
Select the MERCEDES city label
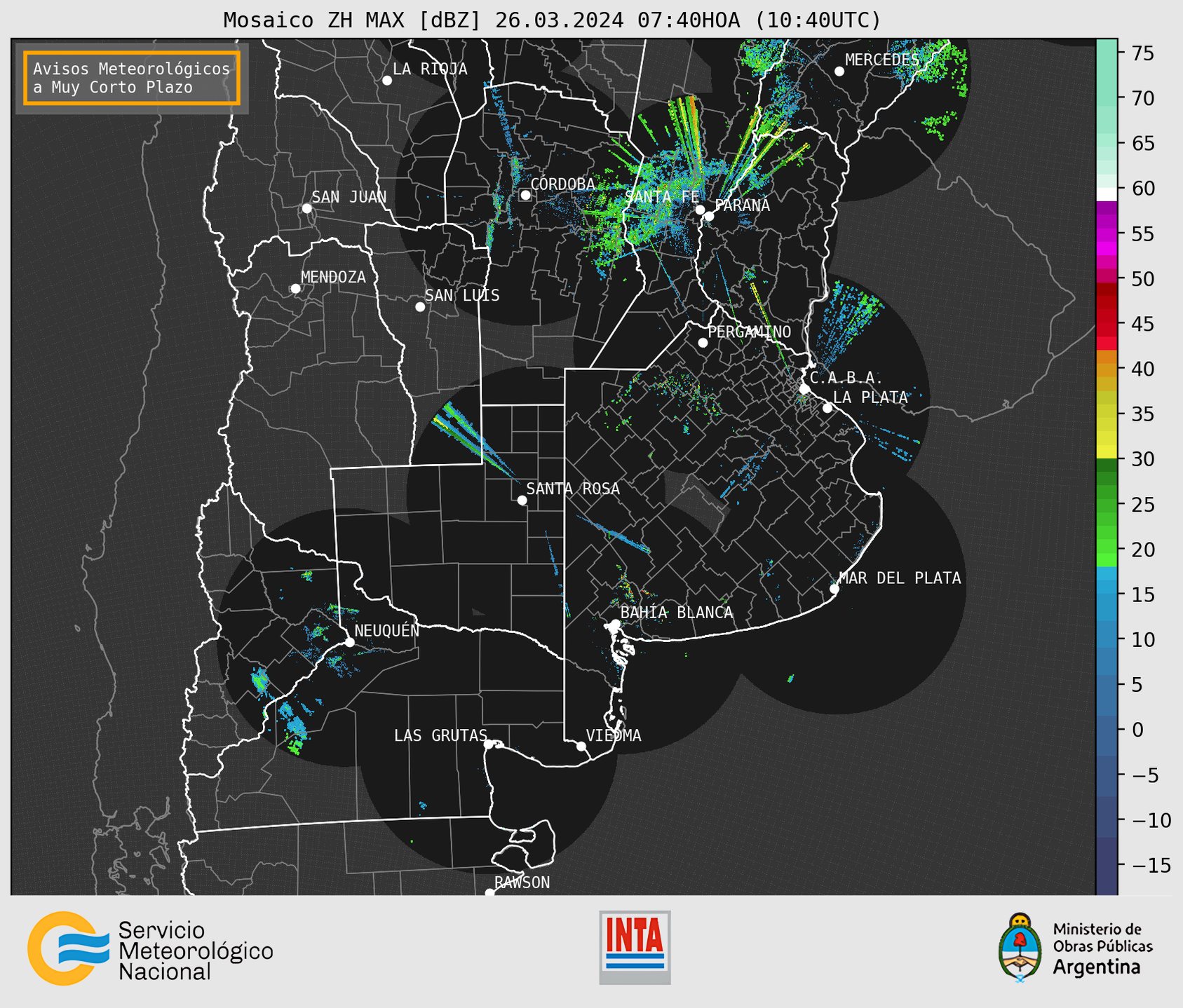881,60
